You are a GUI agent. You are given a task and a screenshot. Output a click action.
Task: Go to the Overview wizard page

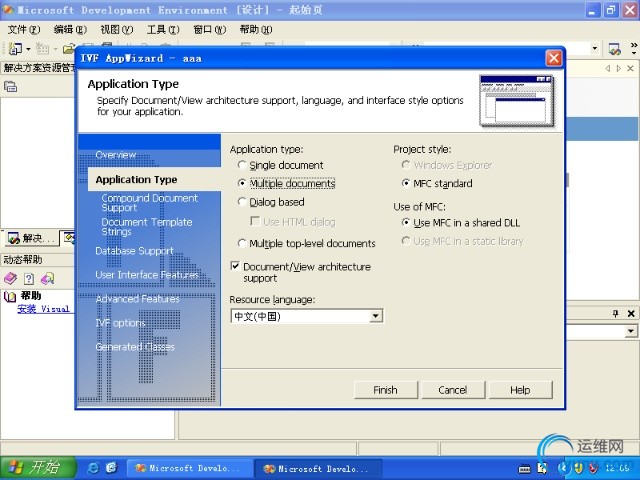pyautogui.click(x=116, y=155)
